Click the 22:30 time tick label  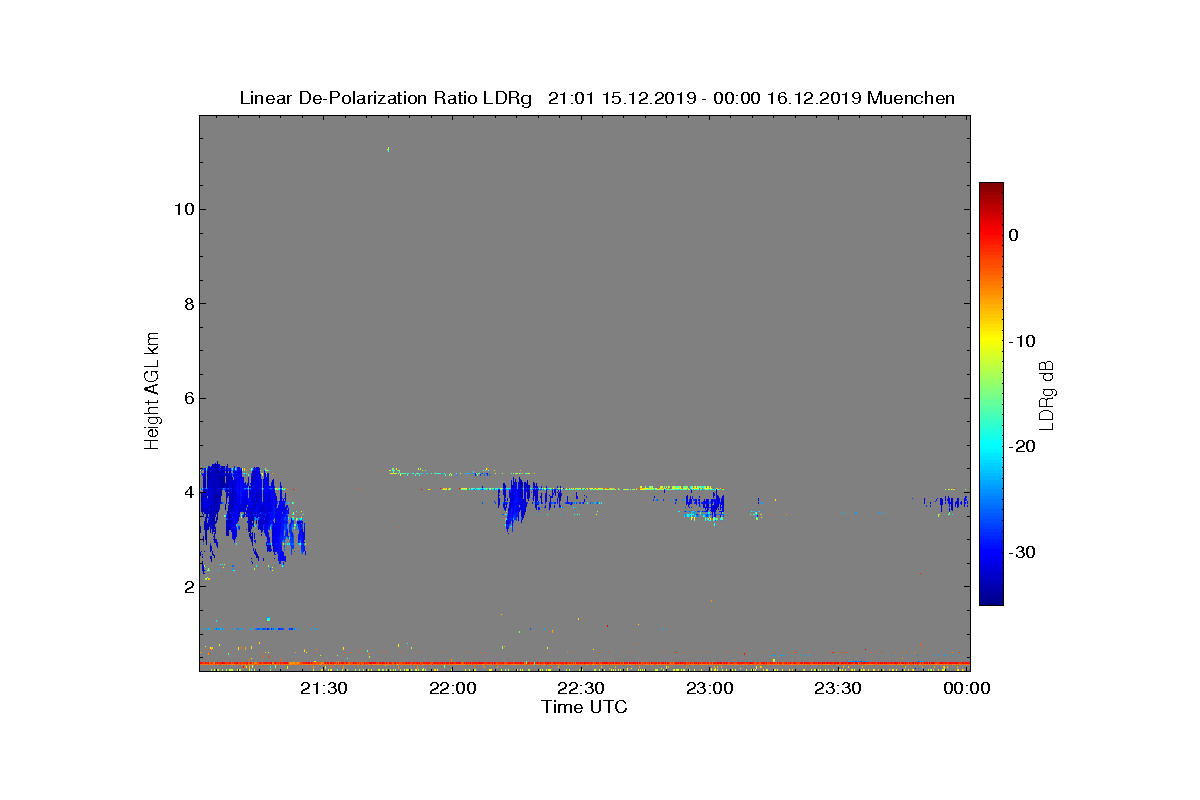[581, 688]
